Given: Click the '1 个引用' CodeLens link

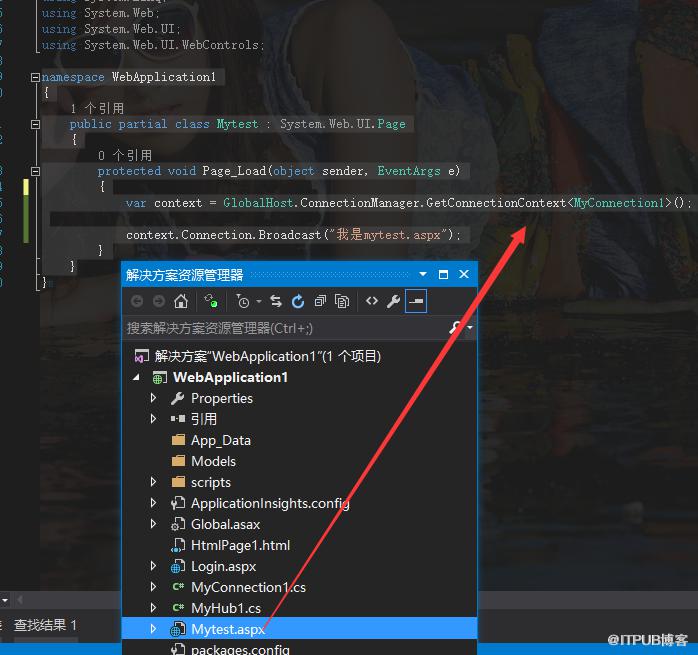Looking at the screenshot, I should point(97,108).
